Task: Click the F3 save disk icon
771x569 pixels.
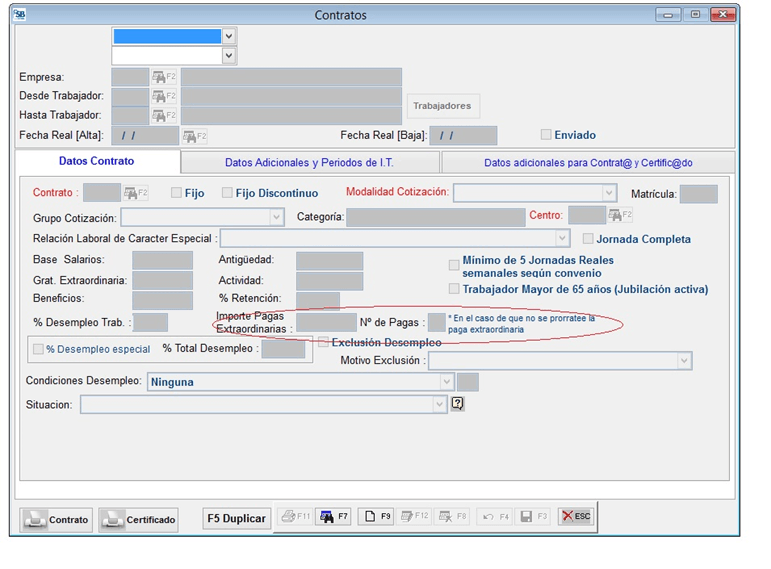Action: click(533, 517)
